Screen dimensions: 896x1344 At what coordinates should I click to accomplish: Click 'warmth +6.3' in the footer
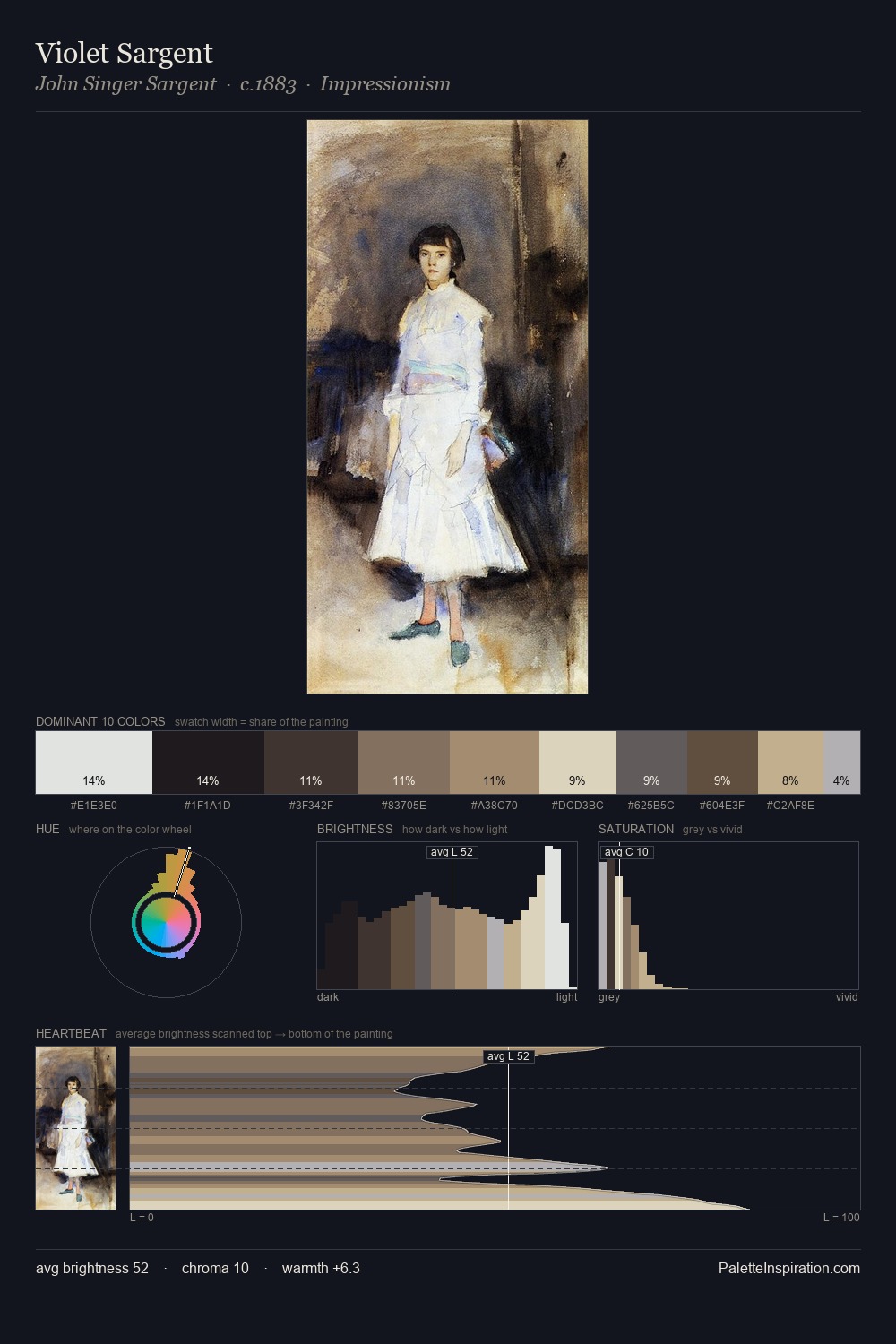(x=321, y=1268)
